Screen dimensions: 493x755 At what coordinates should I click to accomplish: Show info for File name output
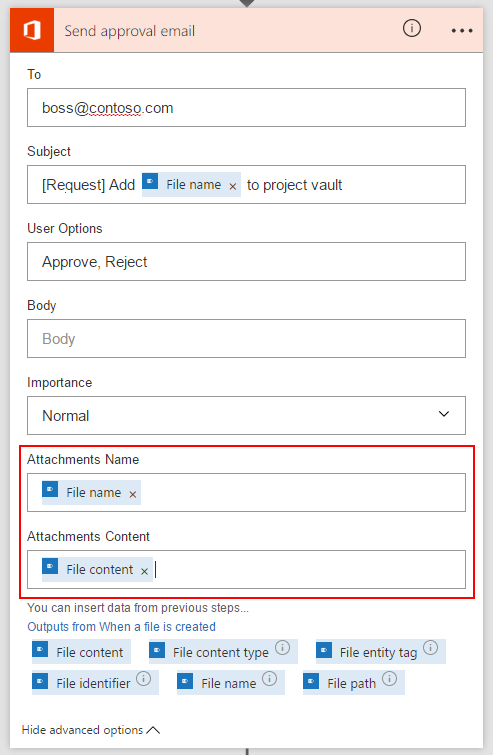270,679
